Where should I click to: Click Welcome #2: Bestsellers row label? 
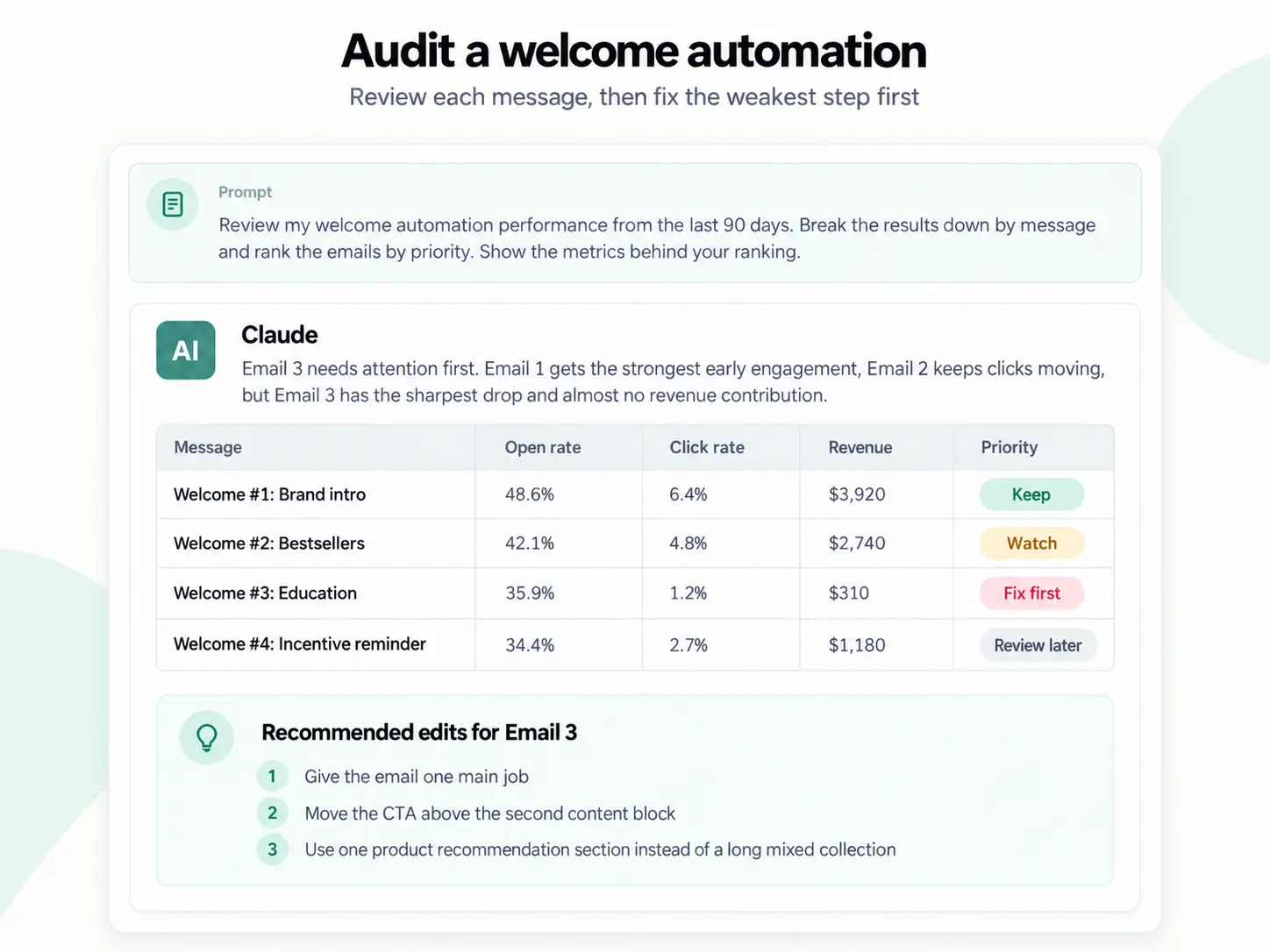[269, 543]
